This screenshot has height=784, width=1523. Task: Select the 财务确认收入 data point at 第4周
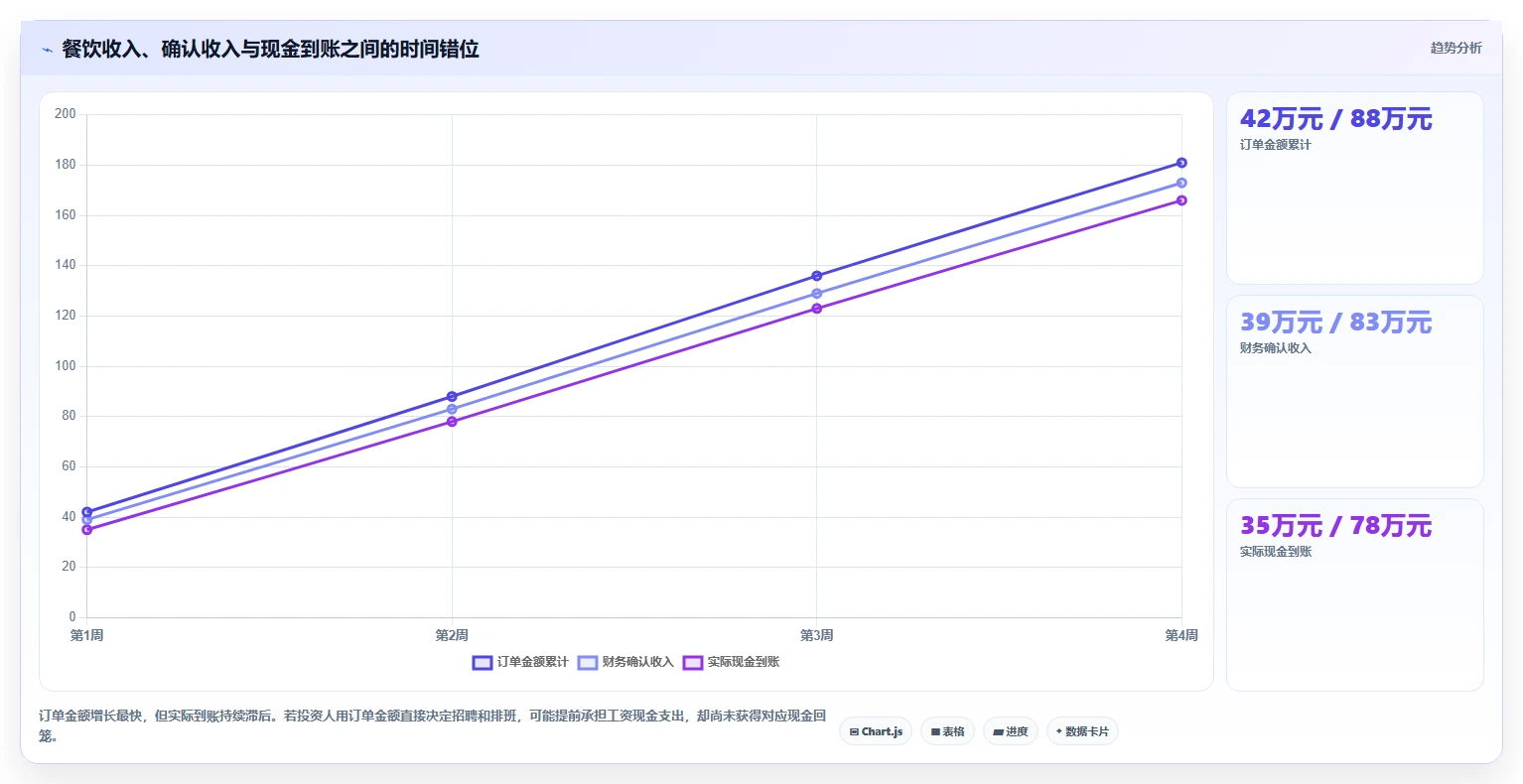point(1181,183)
